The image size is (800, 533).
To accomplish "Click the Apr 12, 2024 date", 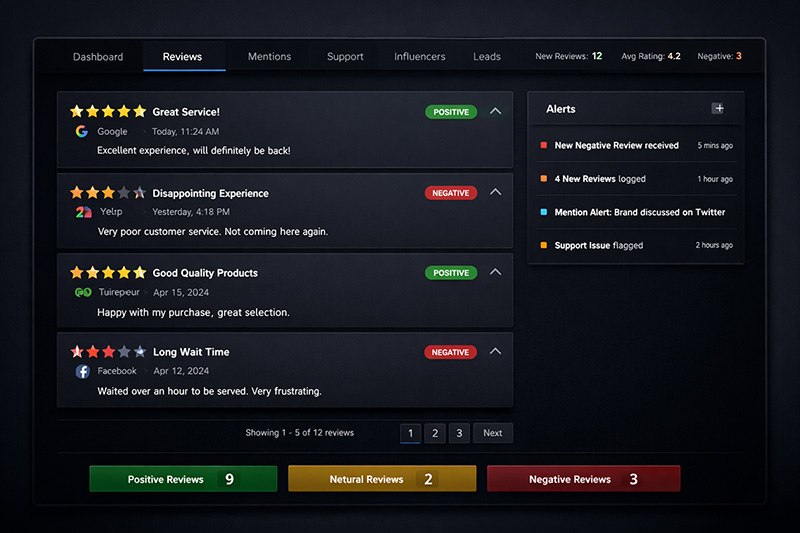I will (x=181, y=371).
